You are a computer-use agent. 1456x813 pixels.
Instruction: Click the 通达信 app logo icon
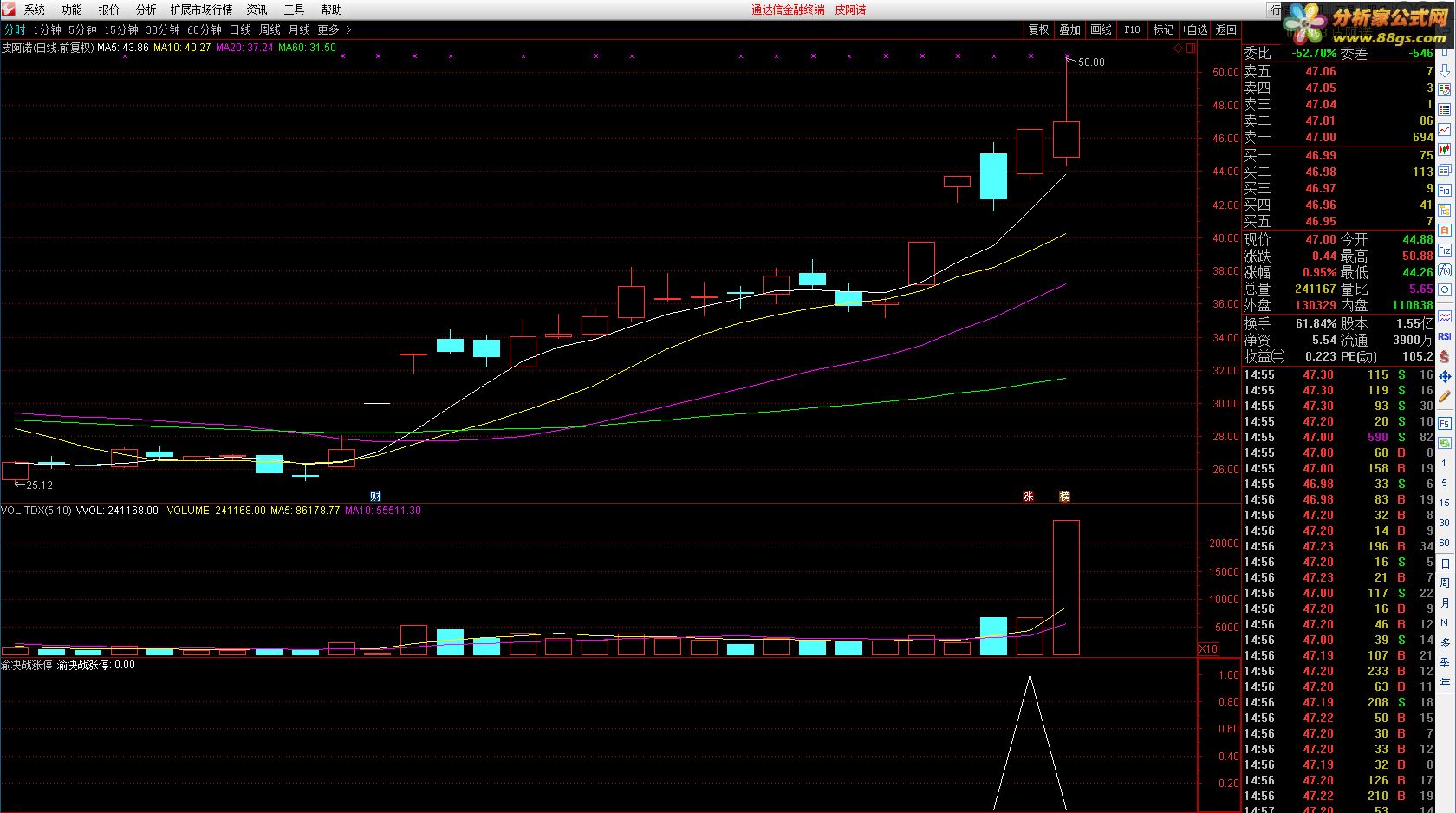tap(9, 10)
